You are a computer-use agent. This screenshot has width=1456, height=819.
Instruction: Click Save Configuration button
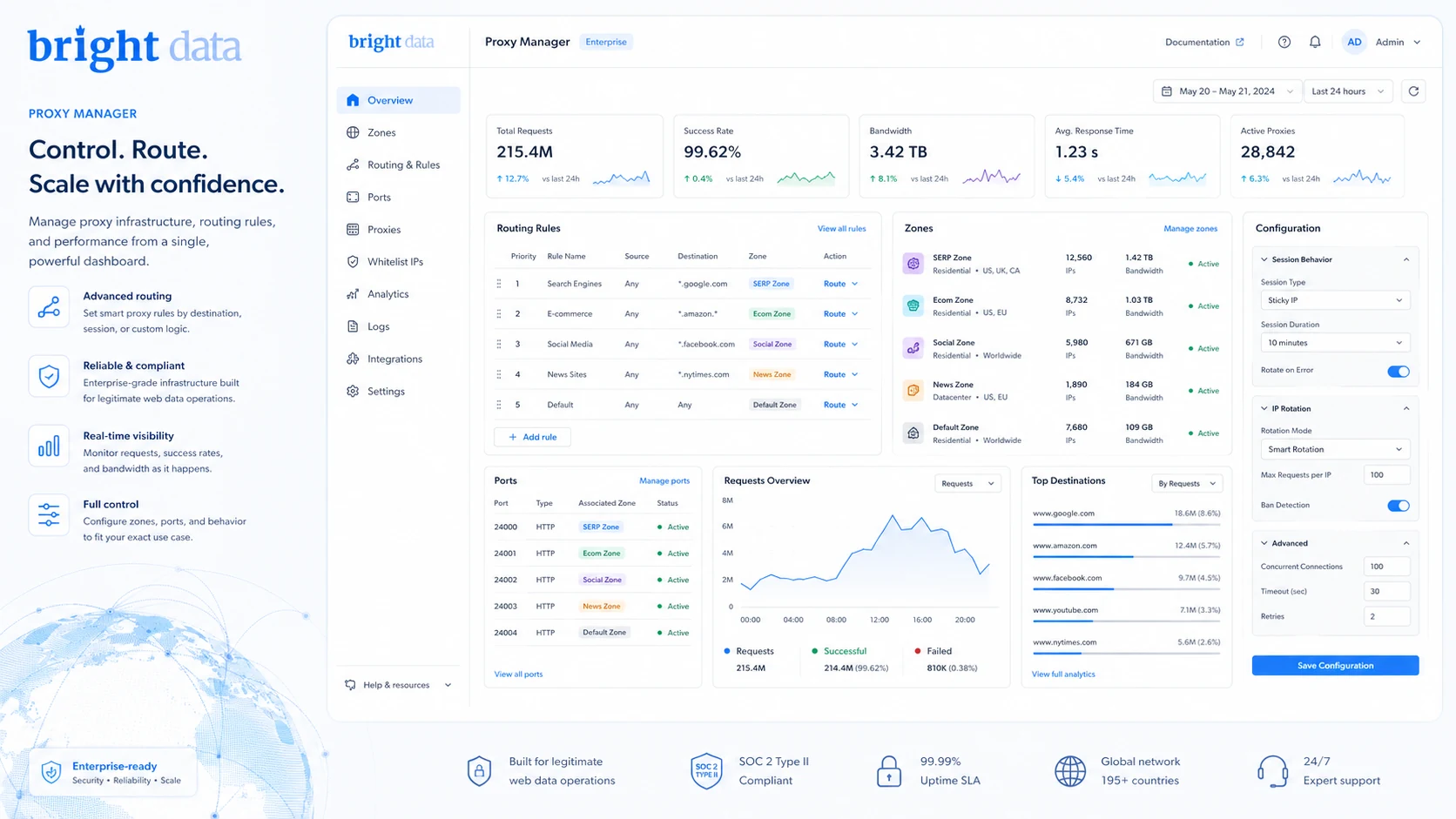tap(1335, 666)
